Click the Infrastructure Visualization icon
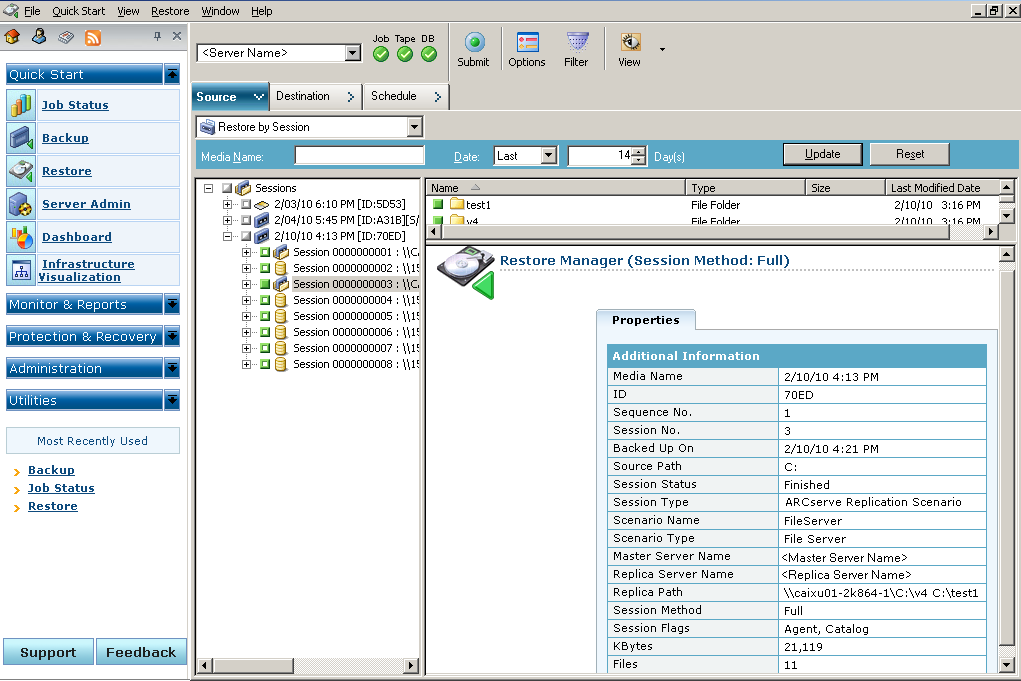The image size is (1021, 681). pyautogui.click(x=21, y=270)
